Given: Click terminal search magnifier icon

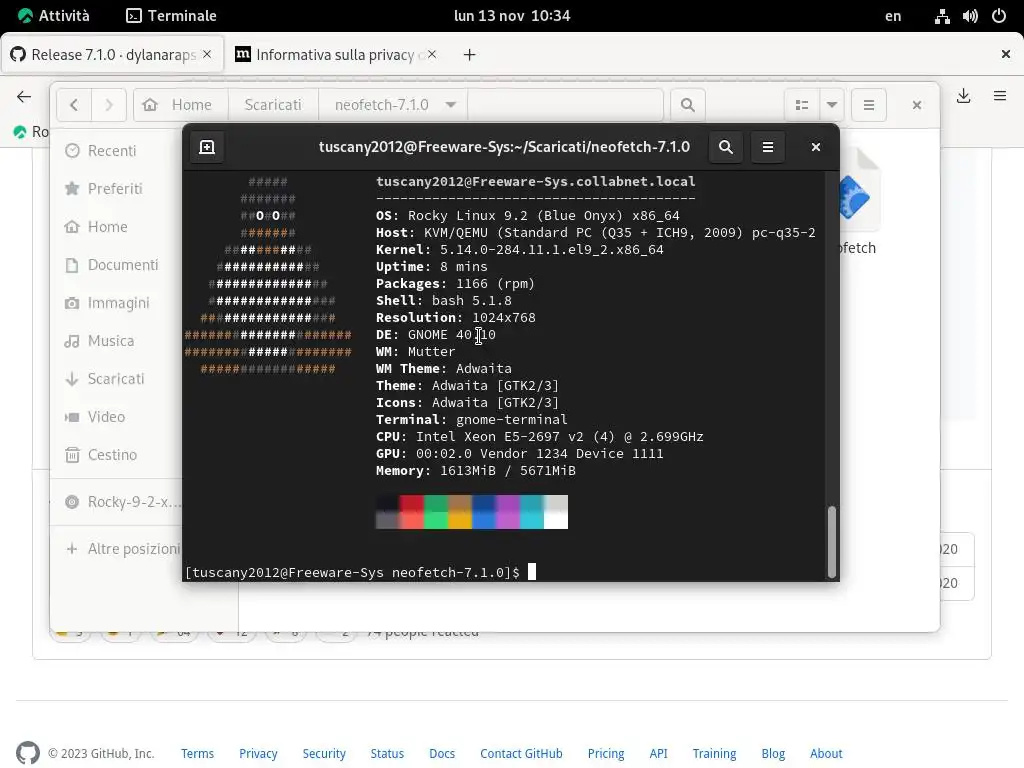Looking at the screenshot, I should pyautogui.click(x=726, y=147).
